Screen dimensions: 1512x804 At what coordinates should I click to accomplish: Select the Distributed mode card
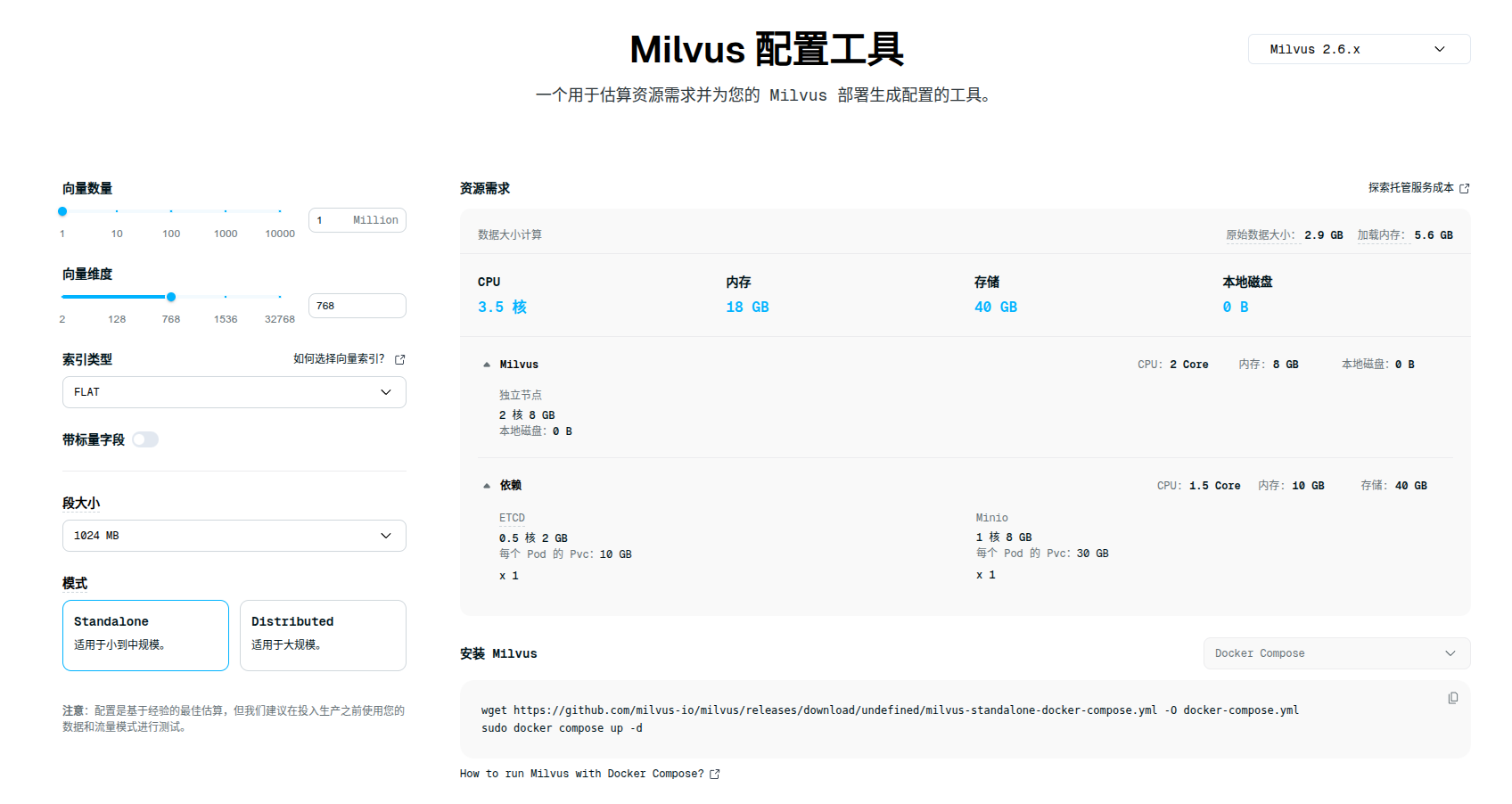click(323, 635)
